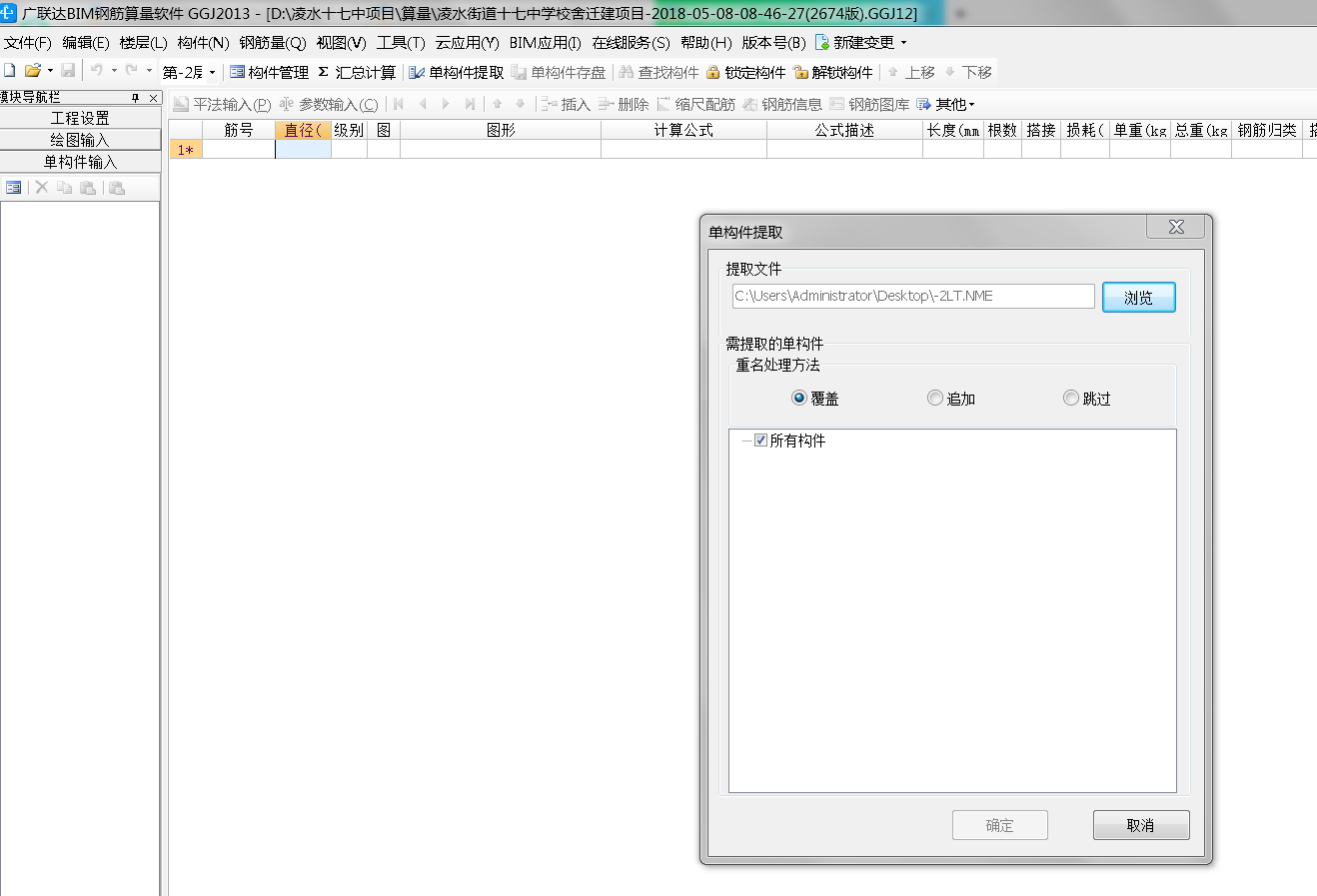Open 文件(F) menu
This screenshot has height=896, width=1317.
[27, 43]
